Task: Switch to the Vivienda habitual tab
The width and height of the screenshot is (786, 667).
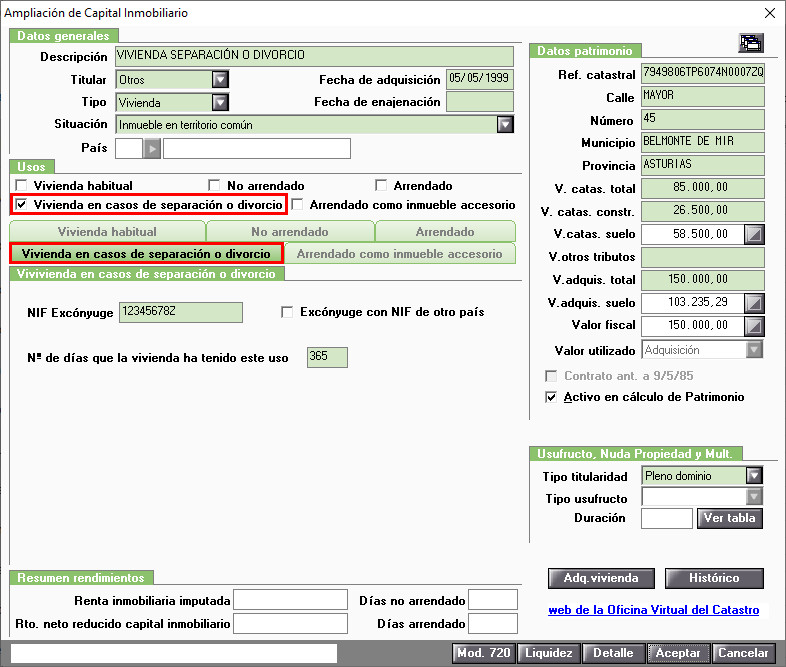Action: 107,232
